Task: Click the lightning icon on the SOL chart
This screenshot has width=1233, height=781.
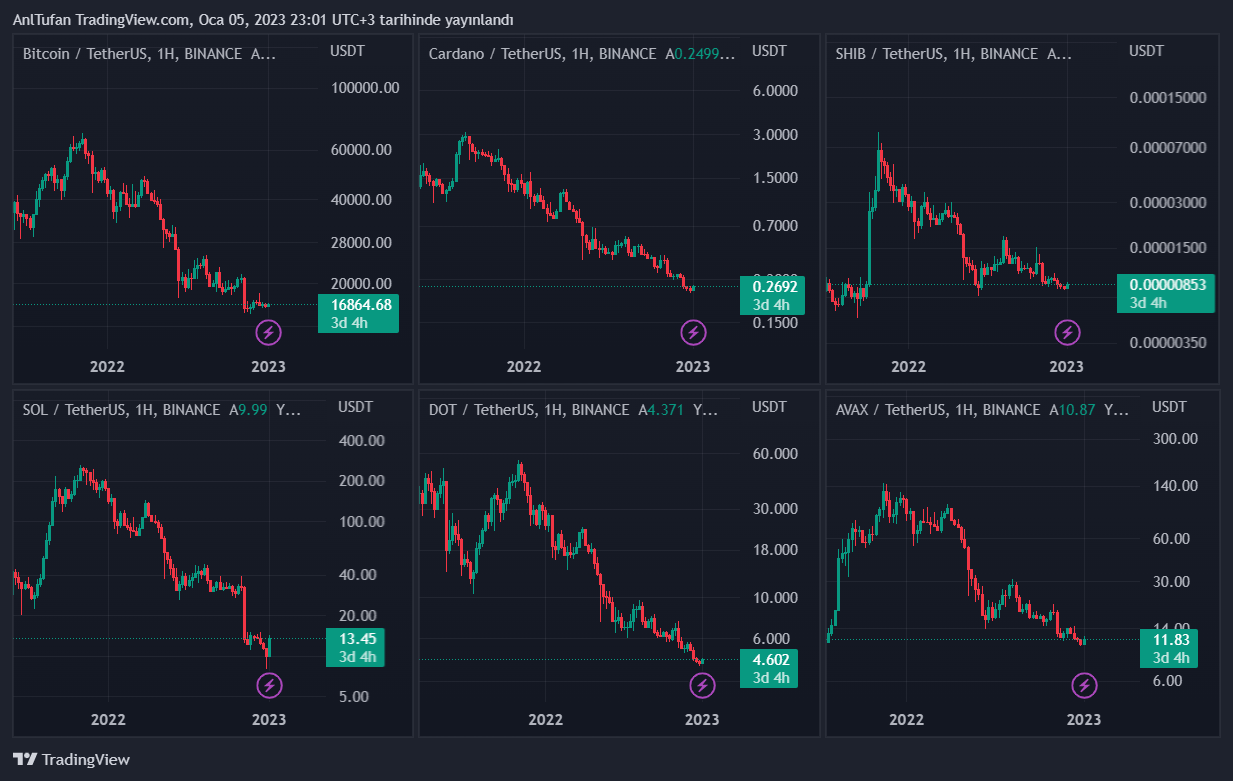Action: [x=269, y=685]
